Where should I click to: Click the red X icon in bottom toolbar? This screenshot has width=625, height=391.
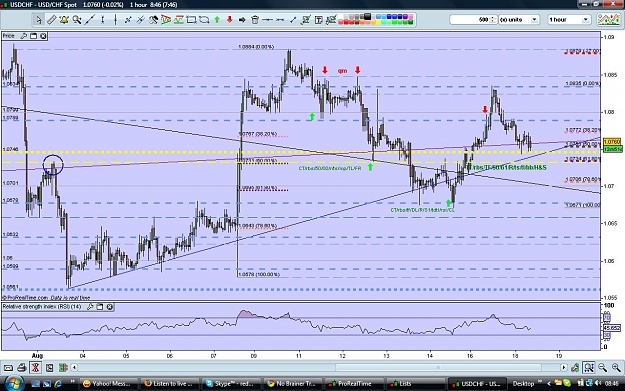pyautogui.click(x=35, y=367)
